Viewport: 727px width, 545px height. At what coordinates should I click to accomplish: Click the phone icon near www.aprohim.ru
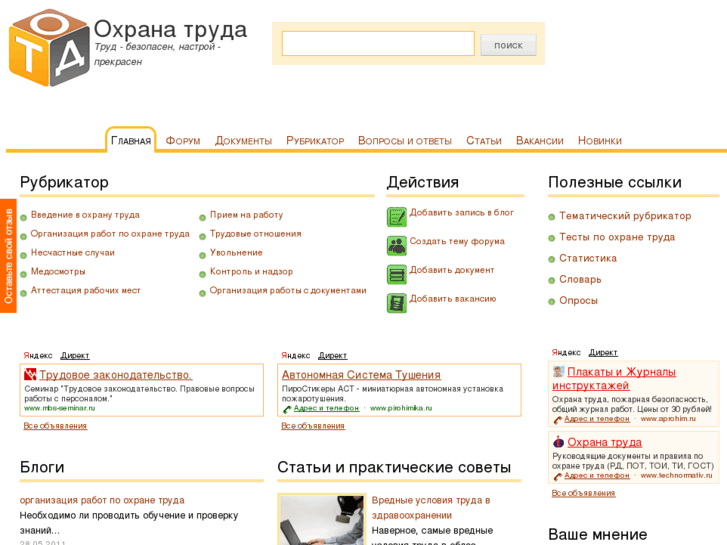point(558,420)
